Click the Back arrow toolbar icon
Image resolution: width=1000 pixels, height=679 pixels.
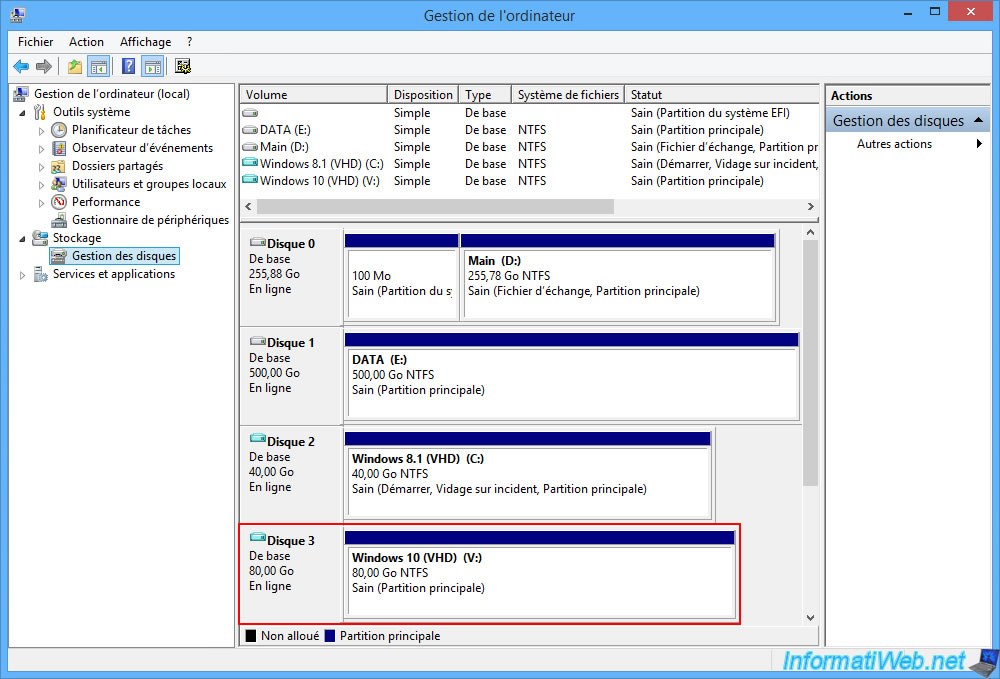(21, 67)
